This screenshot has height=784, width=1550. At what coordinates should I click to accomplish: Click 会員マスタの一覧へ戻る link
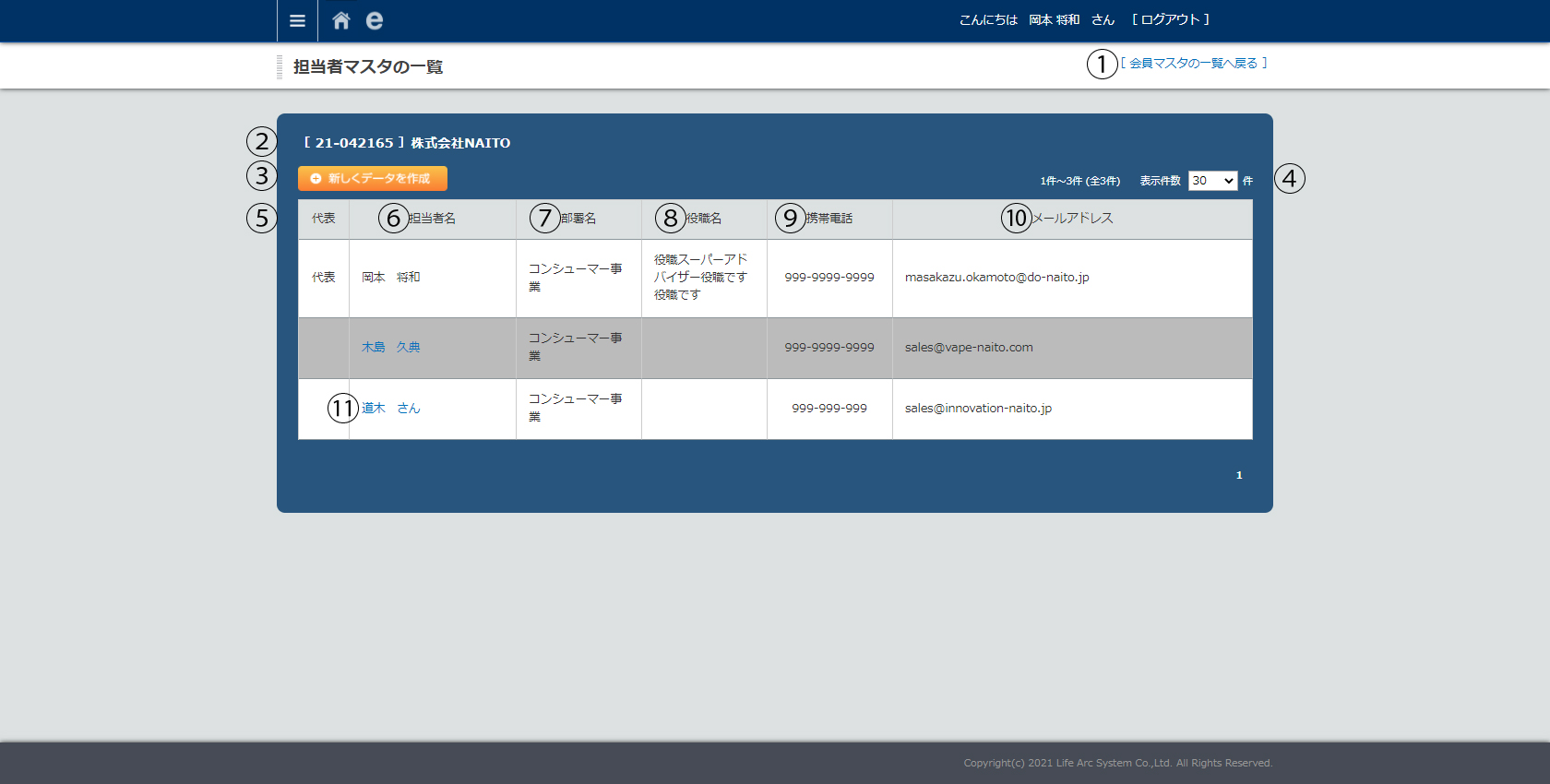[x=1194, y=64]
